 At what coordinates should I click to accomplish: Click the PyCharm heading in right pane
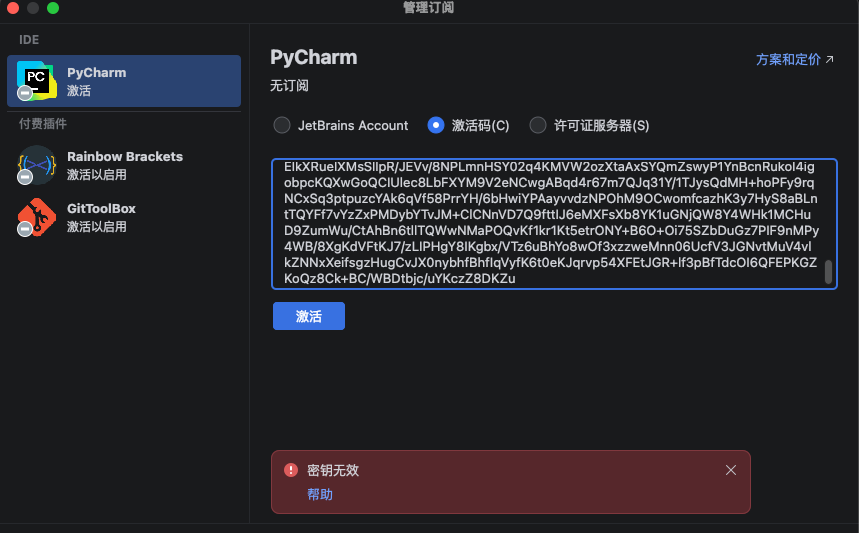tap(313, 58)
